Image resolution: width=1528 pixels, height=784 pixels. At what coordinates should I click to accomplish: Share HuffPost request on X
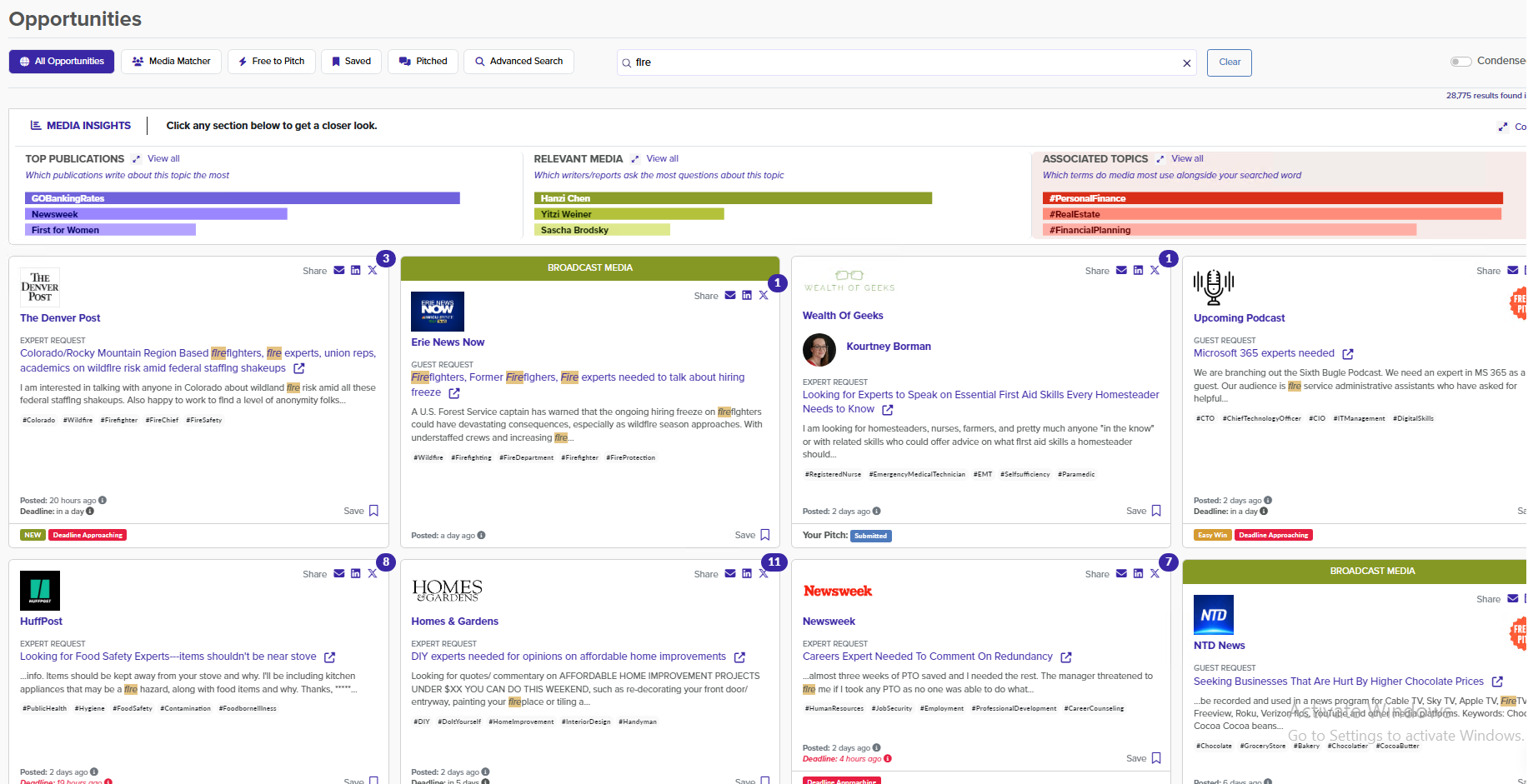[373, 574]
